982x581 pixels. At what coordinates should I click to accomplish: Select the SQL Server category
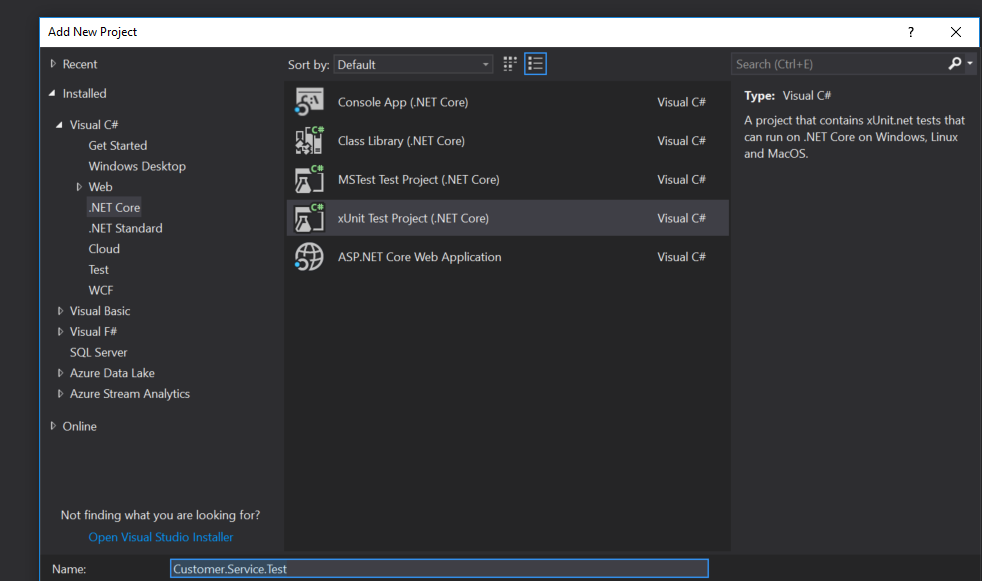click(98, 352)
